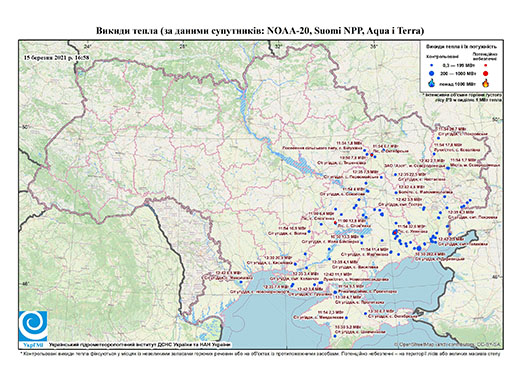Click the small blue dot in legend
Viewport: 520px width, 368px height.
432,65
